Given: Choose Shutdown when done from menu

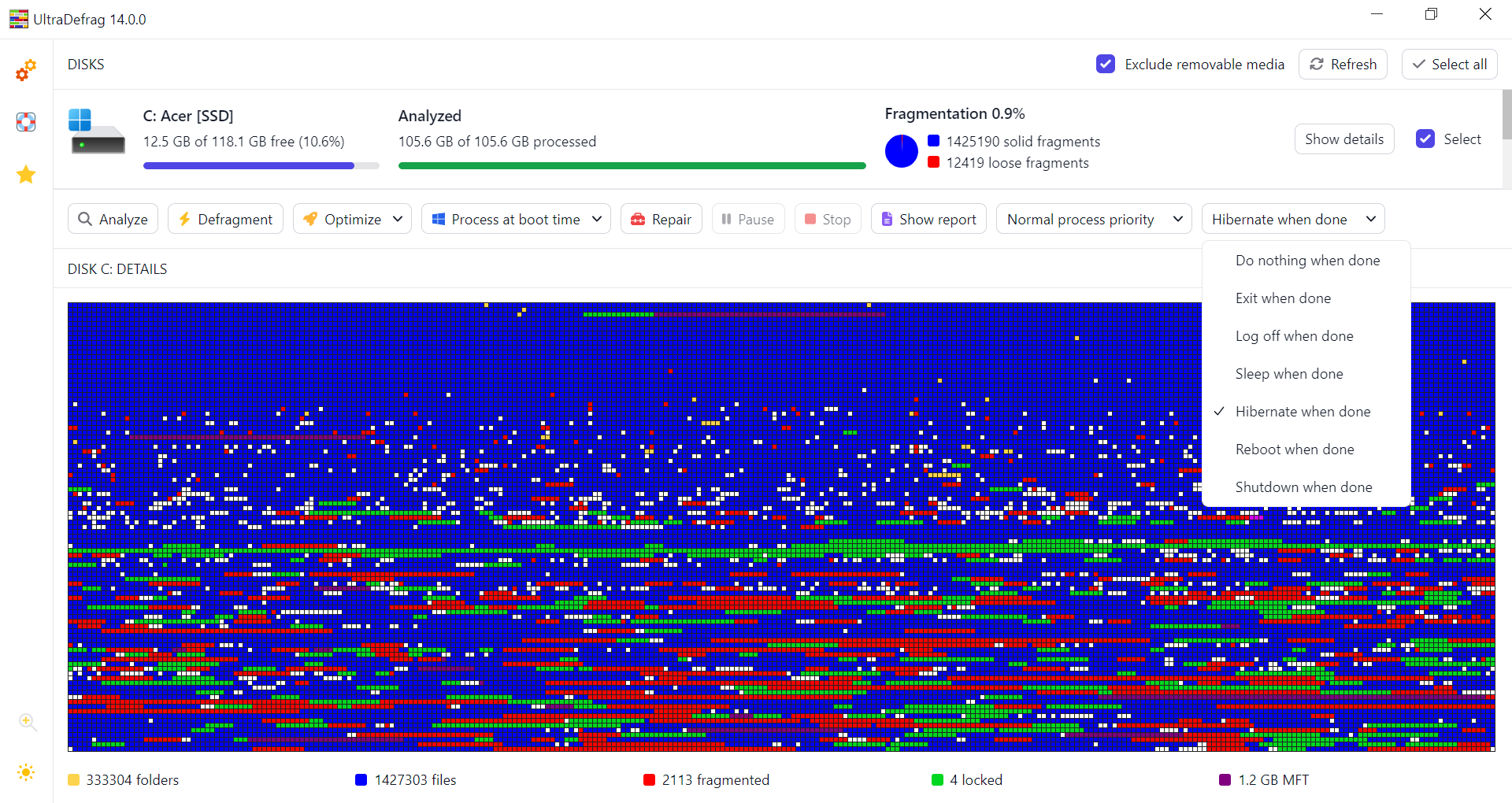Looking at the screenshot, I should pyautogui.click(x=1303, y=487).
